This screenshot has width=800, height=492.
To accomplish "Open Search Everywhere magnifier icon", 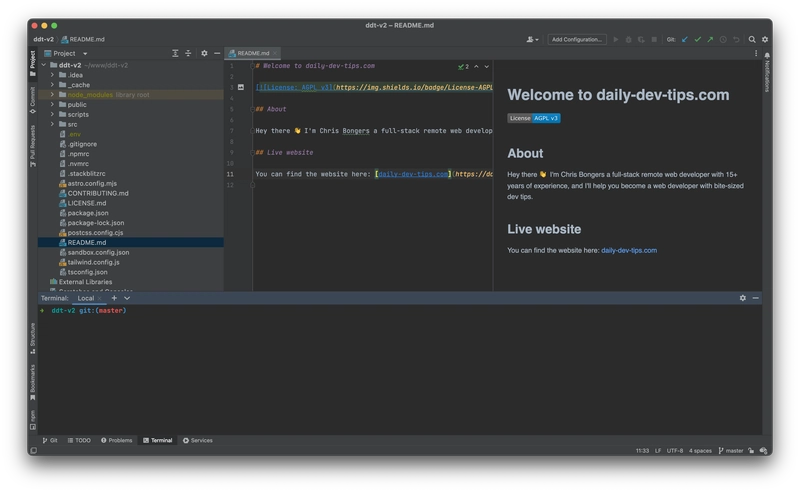I will click(x=752, y=39).
